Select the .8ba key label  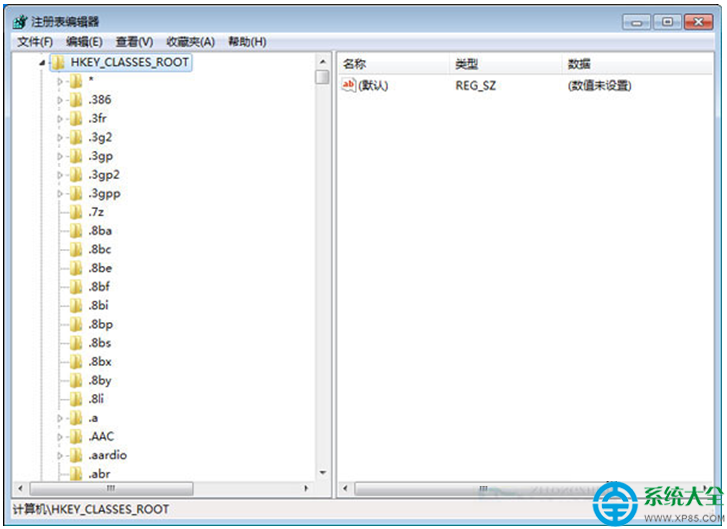(x=100, y=231)
